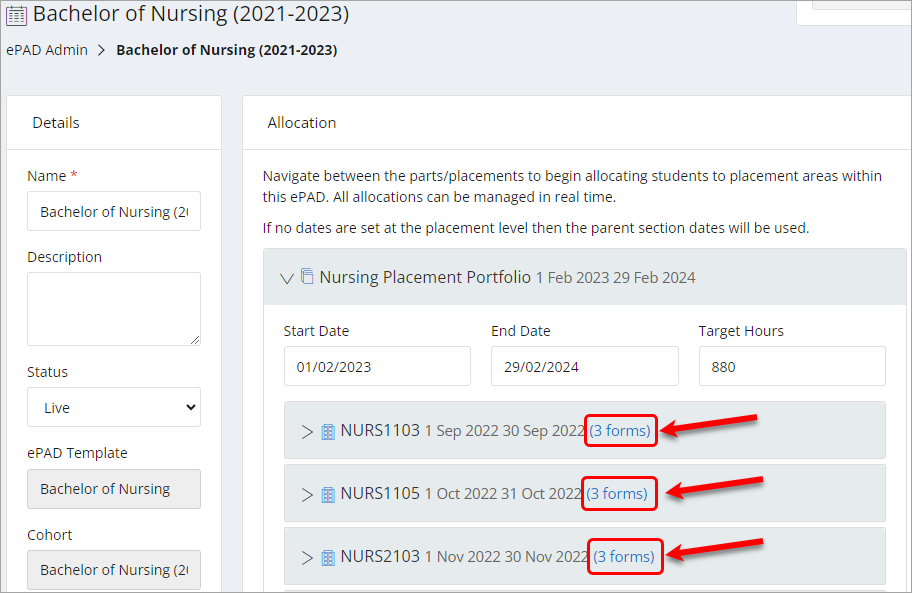Navigate to ePAD Admin via the breadcrumb
The height and width of the screenshot is (593, 912).
click(x=46, y=49)
